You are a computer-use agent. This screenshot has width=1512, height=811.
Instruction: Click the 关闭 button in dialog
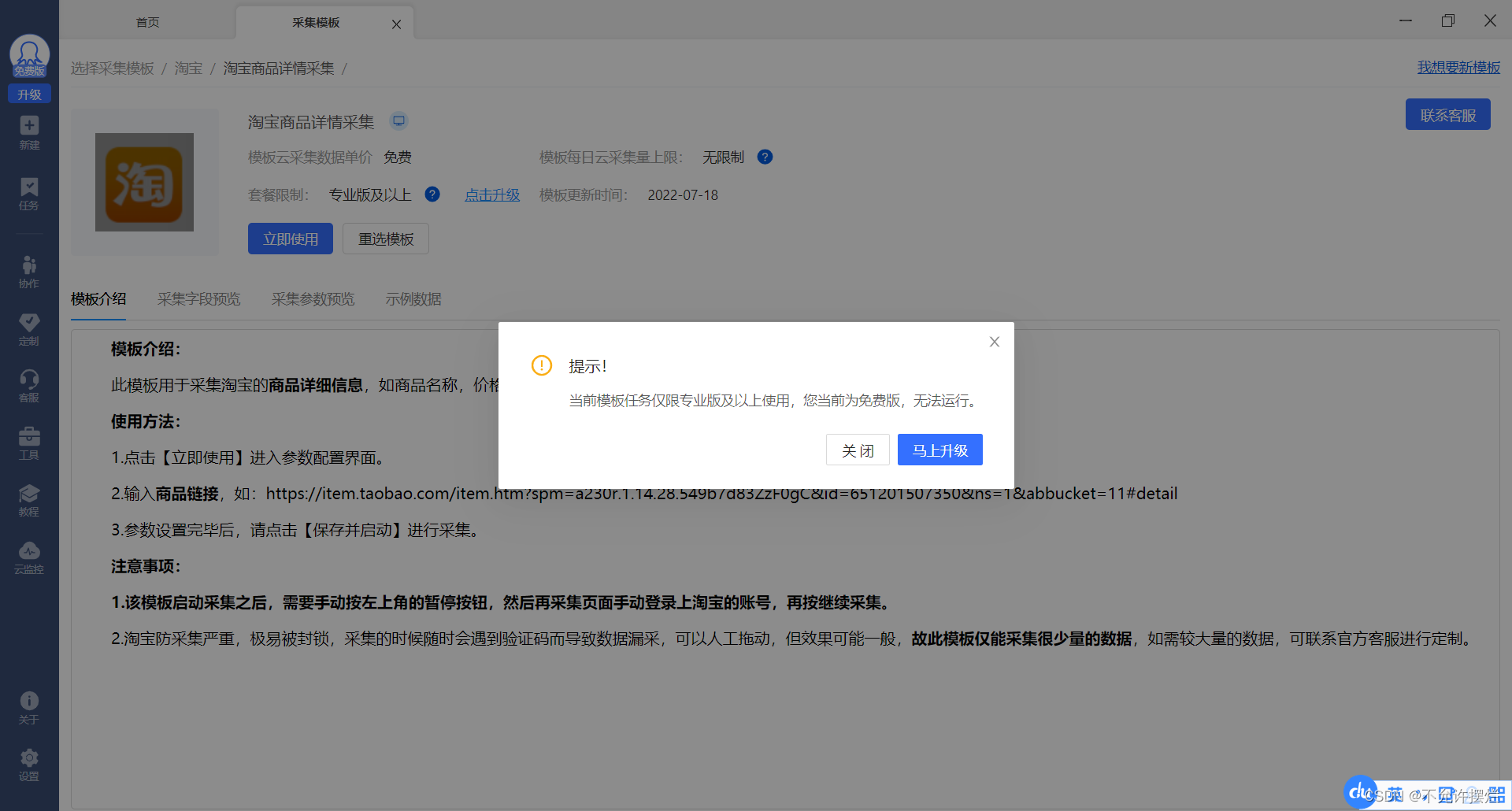pyautogui.click(x=858, y=450)
